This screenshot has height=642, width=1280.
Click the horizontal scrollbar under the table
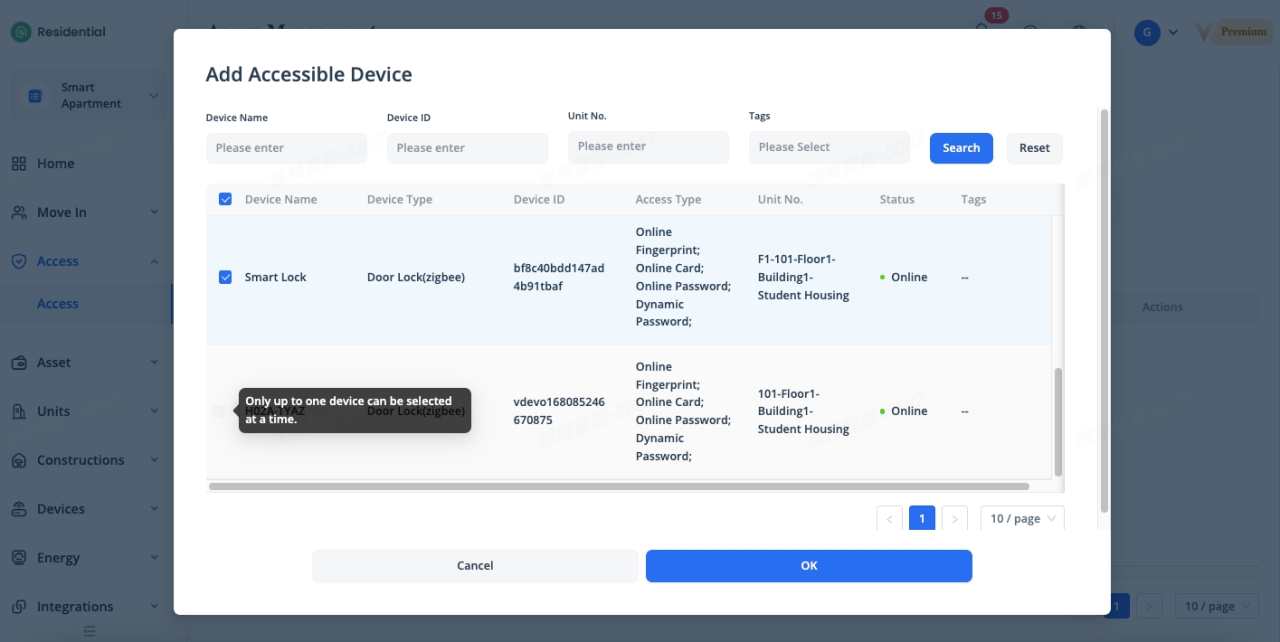click(x=618, y=487)
